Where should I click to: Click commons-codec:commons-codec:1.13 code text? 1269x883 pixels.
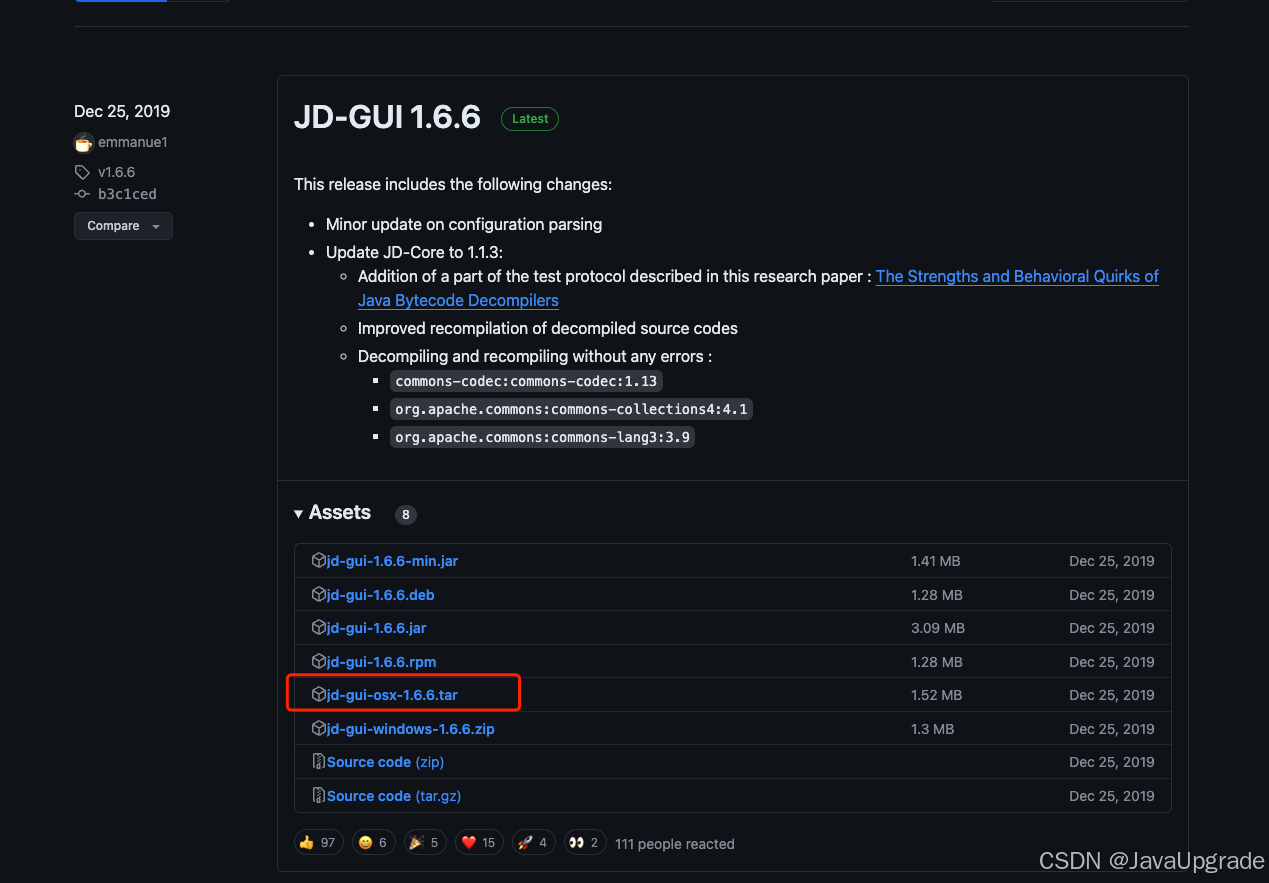[x=526, y=381]
